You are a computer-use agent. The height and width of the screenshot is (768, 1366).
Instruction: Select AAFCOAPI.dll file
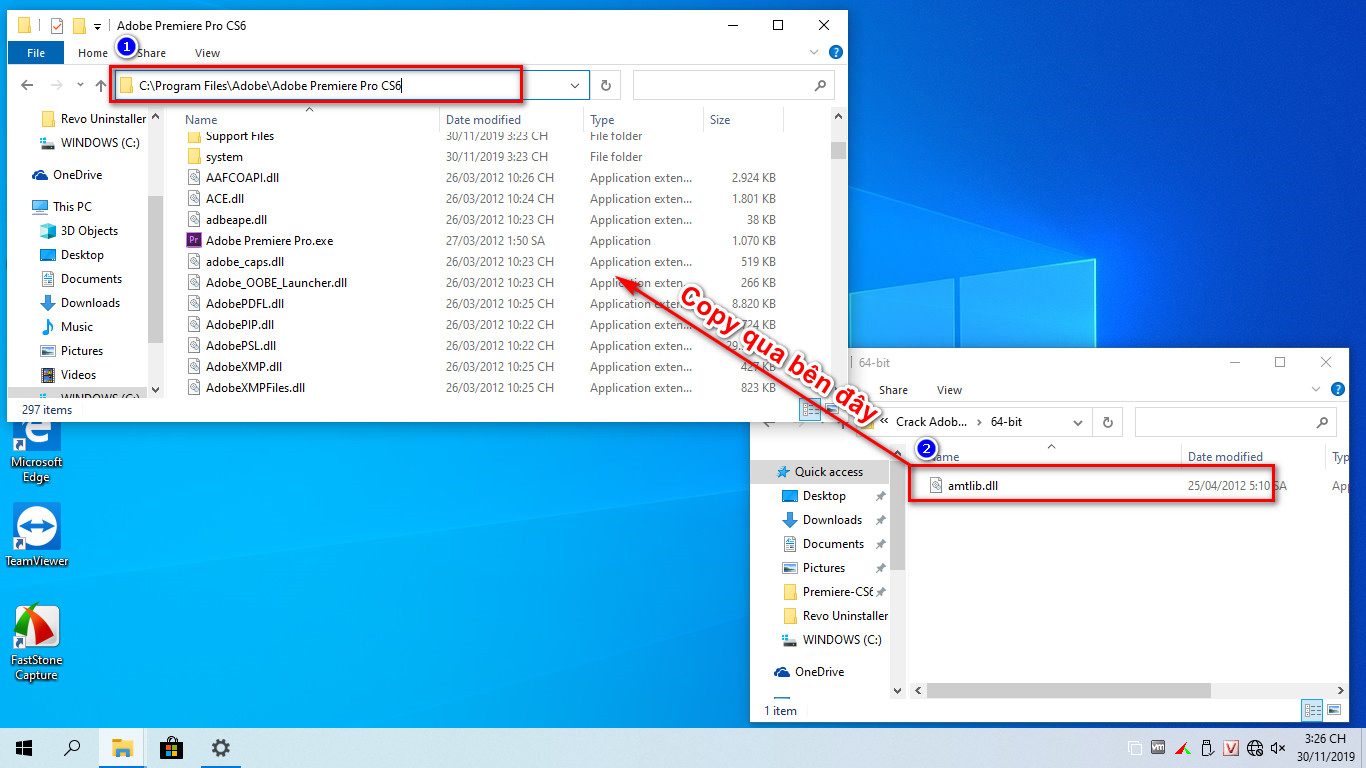241,178
